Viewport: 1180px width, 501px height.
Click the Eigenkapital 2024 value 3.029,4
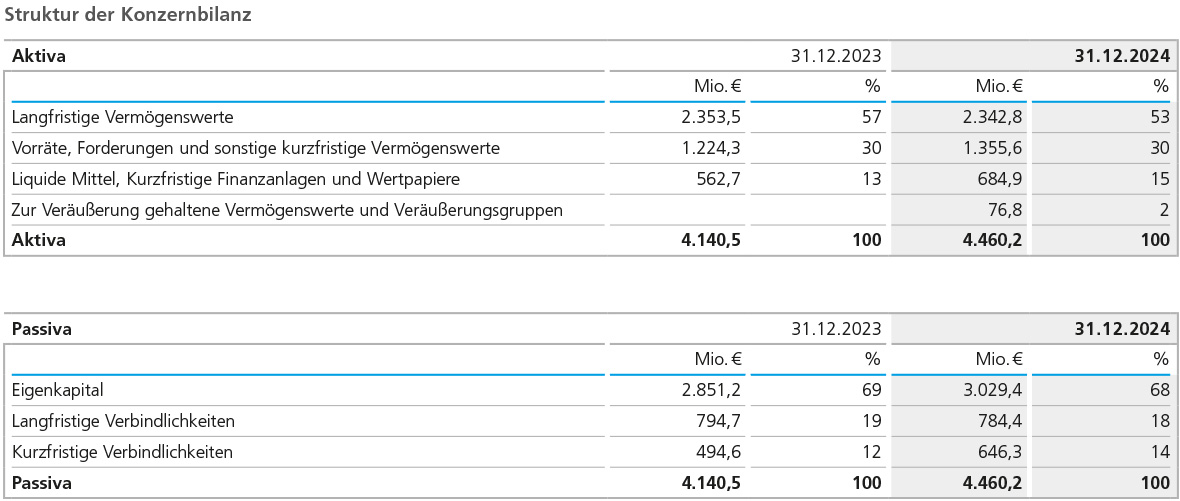coord(992,390)
